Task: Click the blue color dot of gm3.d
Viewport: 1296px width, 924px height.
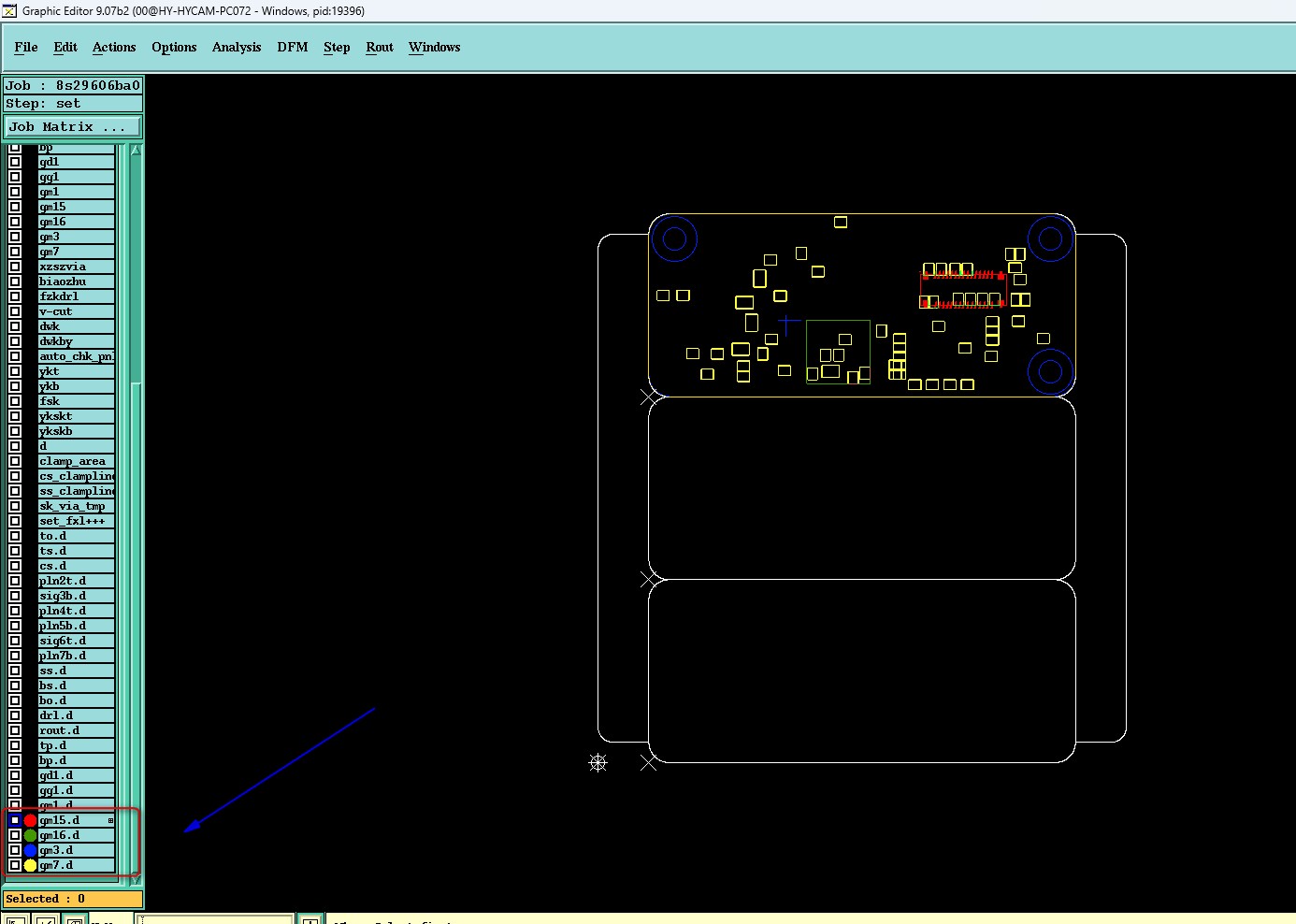Action: coord(30,850)
